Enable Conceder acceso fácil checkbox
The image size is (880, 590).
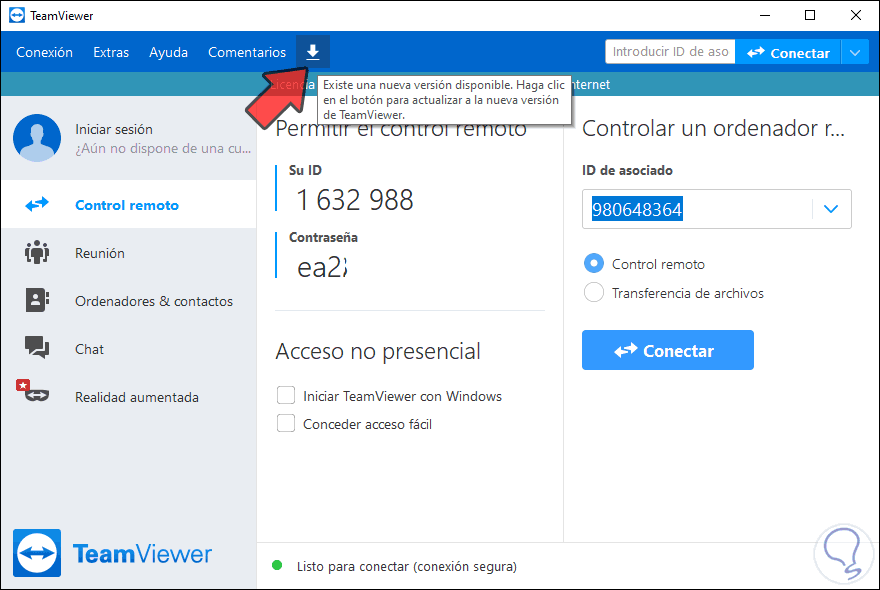286,423
